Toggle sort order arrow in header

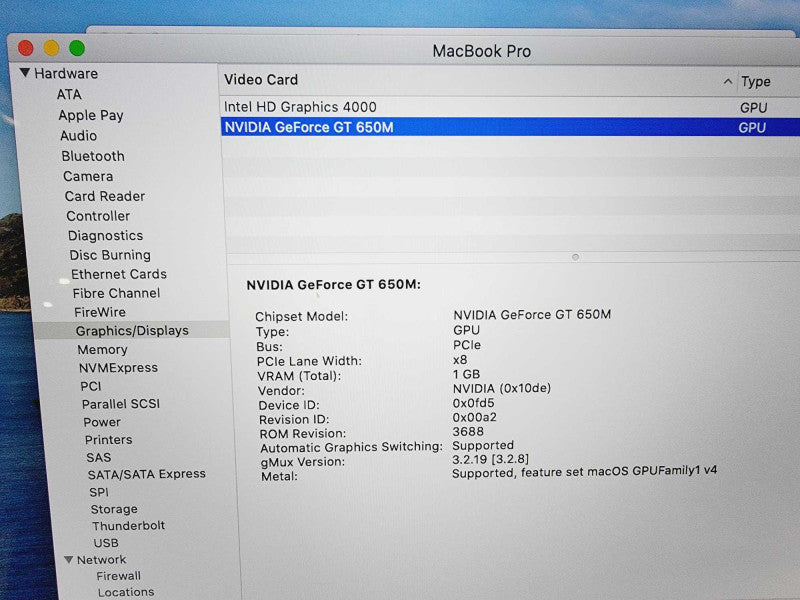[728, 82]
